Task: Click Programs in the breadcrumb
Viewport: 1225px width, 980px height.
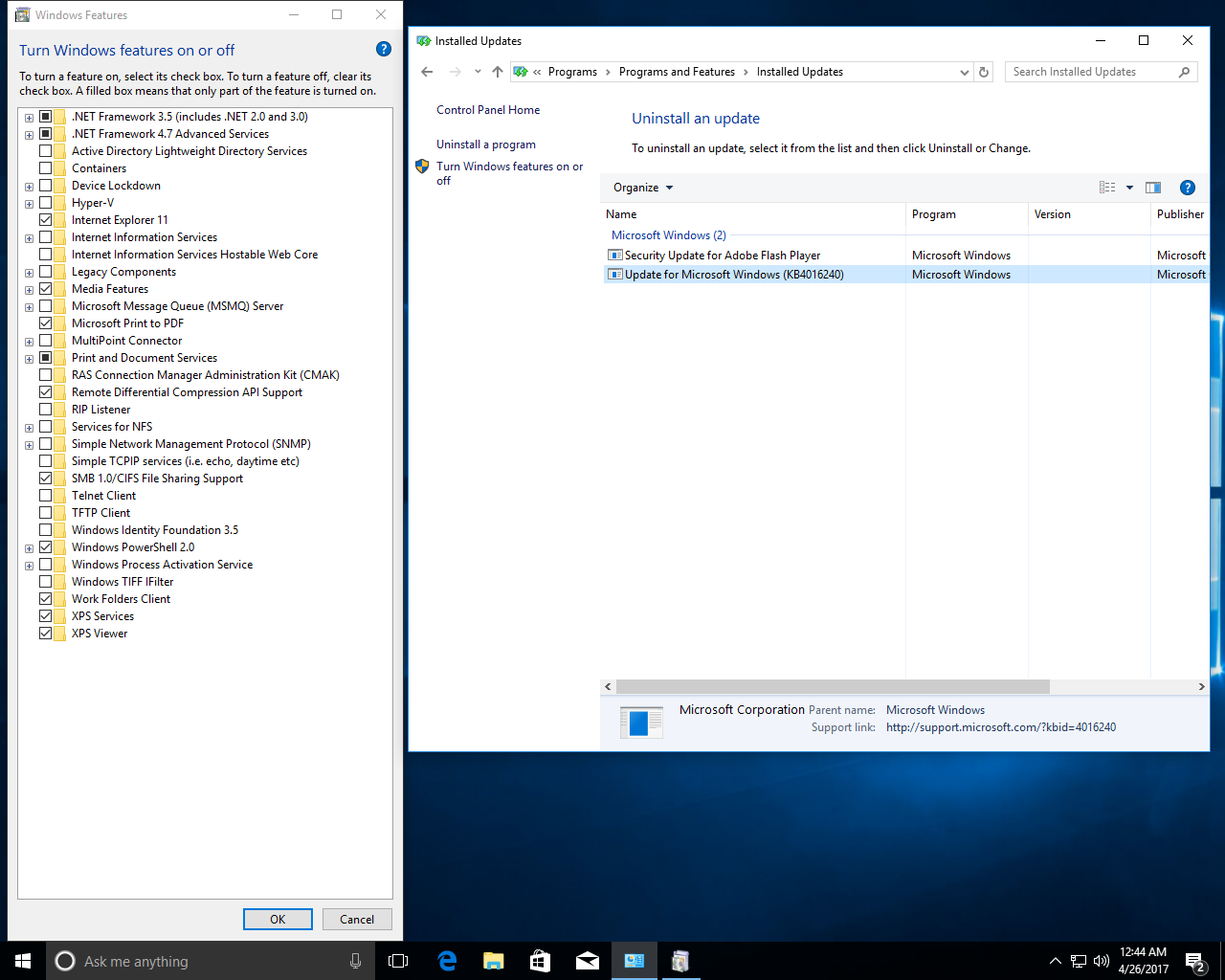Action: pos(572,72)
